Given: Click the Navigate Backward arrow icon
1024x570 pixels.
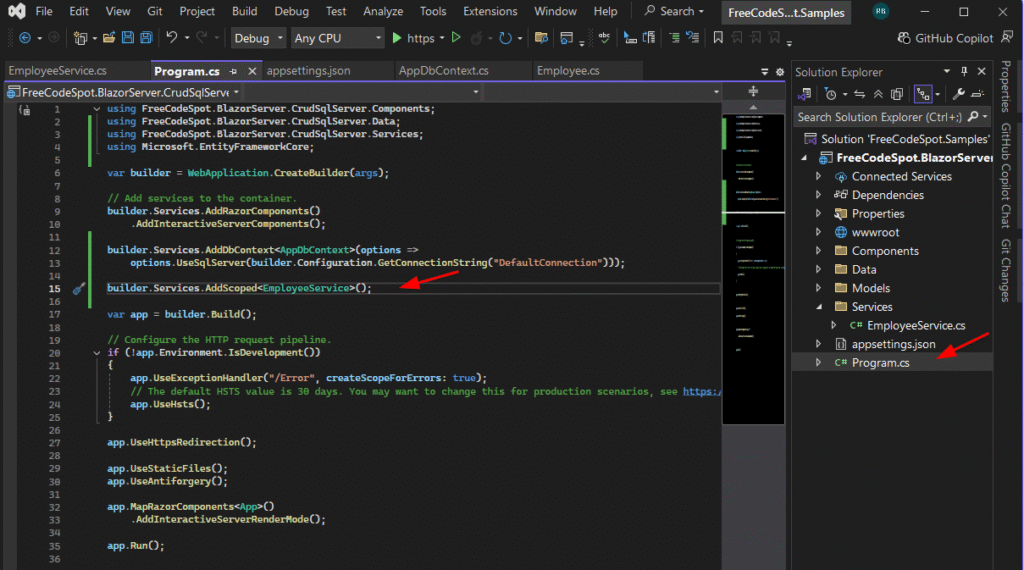Looking at the screenshot, I should tap(23, 38).
